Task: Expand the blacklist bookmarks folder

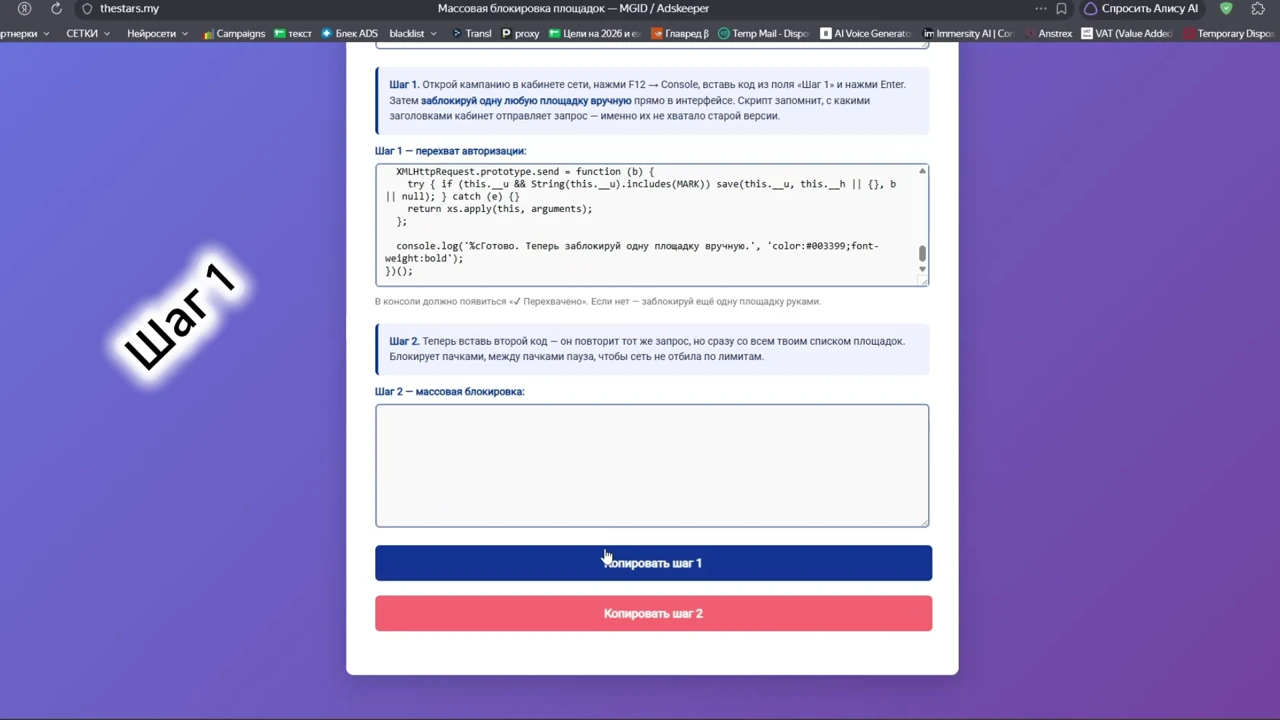Action: coord(413,34)
